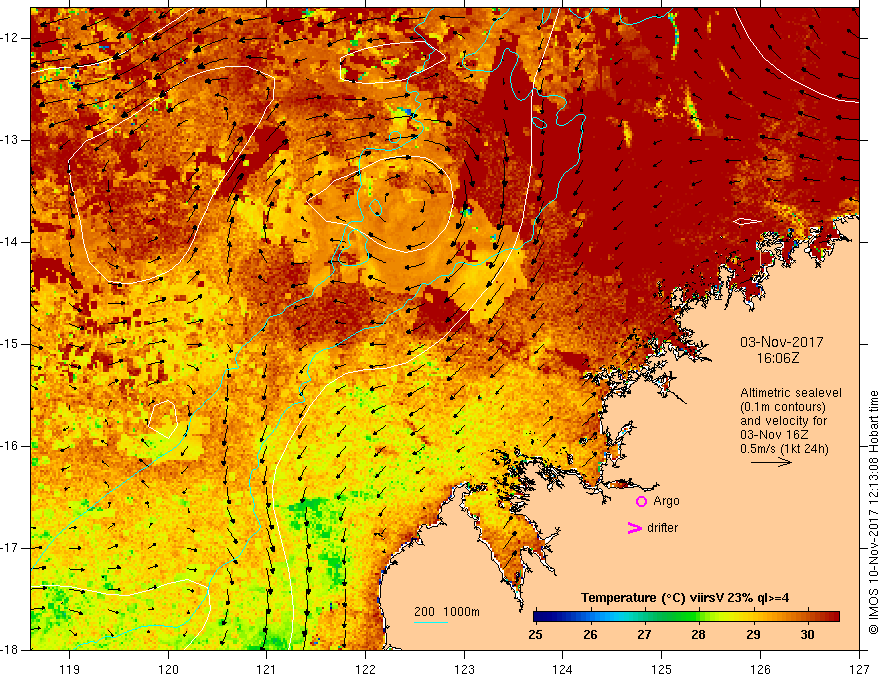
Task: Click longitude axis label 125
Action: pos(662,669)
